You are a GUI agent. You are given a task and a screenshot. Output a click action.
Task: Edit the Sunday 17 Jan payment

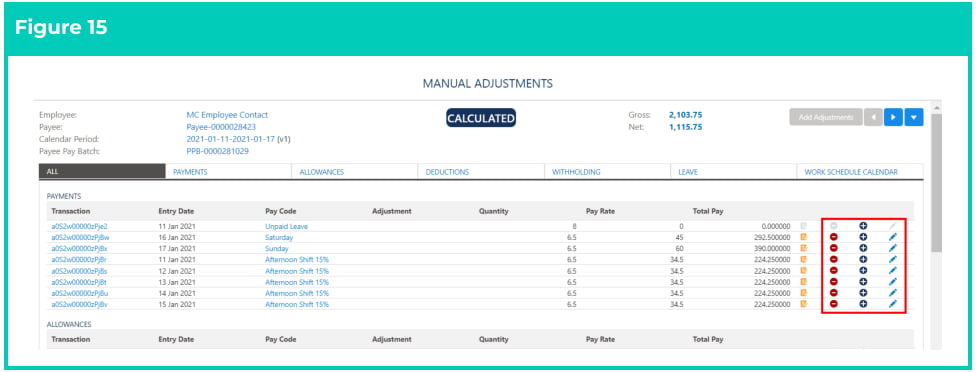pos(893,249)
